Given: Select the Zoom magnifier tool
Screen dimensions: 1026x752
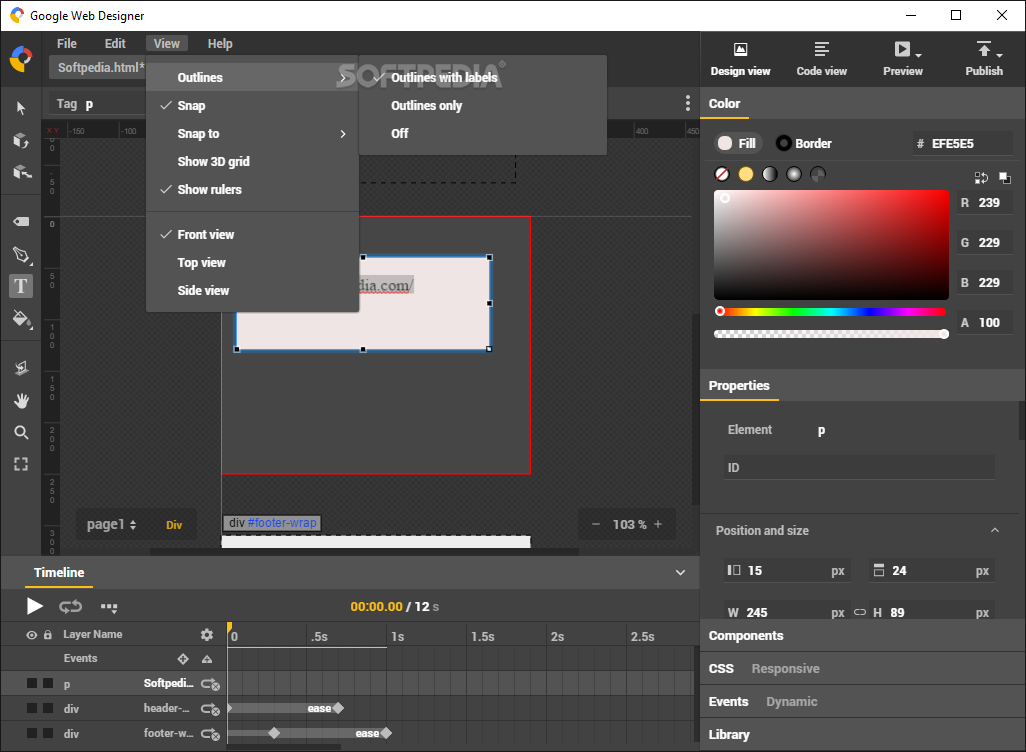Looking at the screenshot, I should [x=21, y=433].
